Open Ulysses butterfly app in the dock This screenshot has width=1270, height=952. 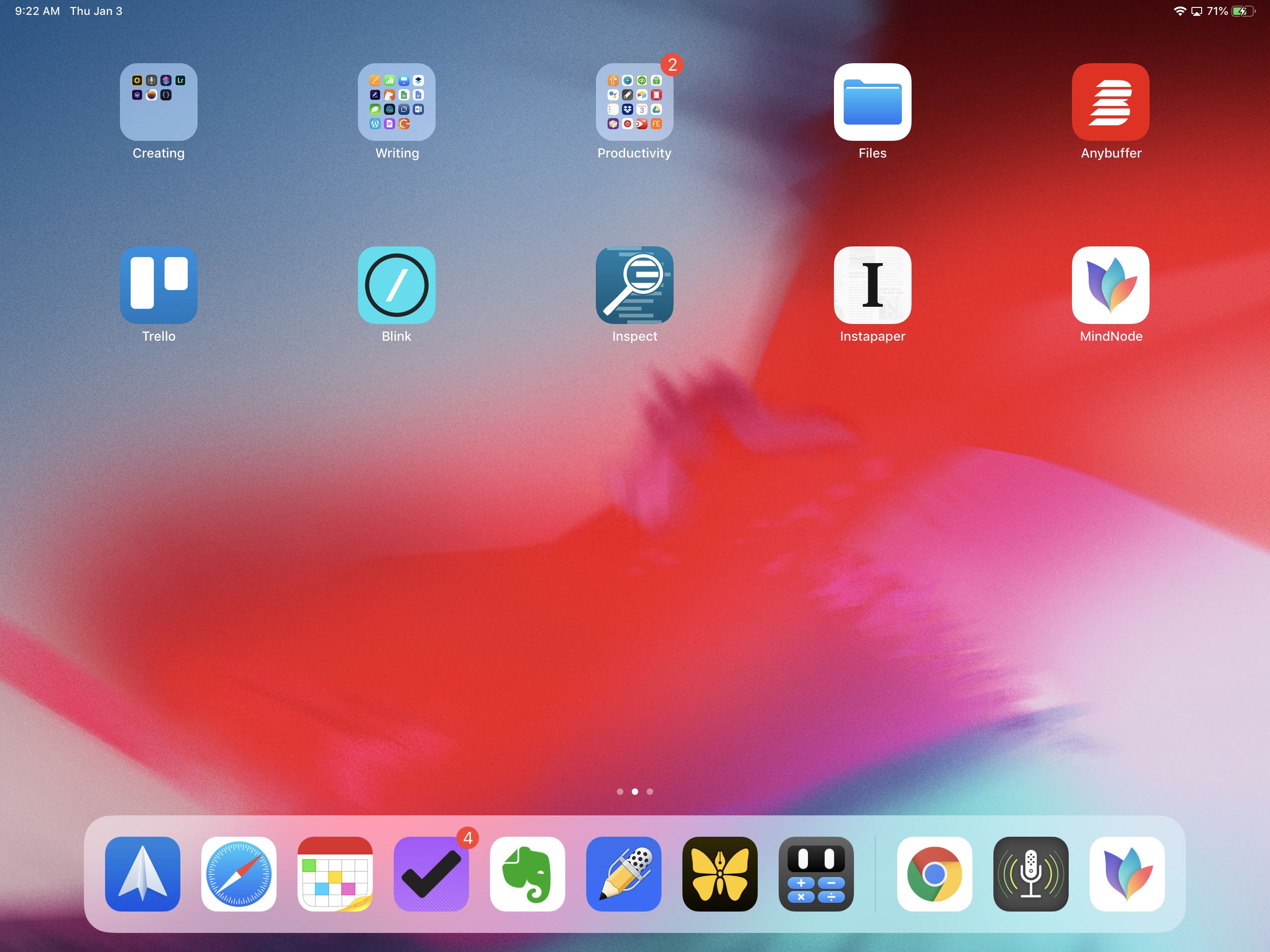pyautogui.click(x=720, y=874)
